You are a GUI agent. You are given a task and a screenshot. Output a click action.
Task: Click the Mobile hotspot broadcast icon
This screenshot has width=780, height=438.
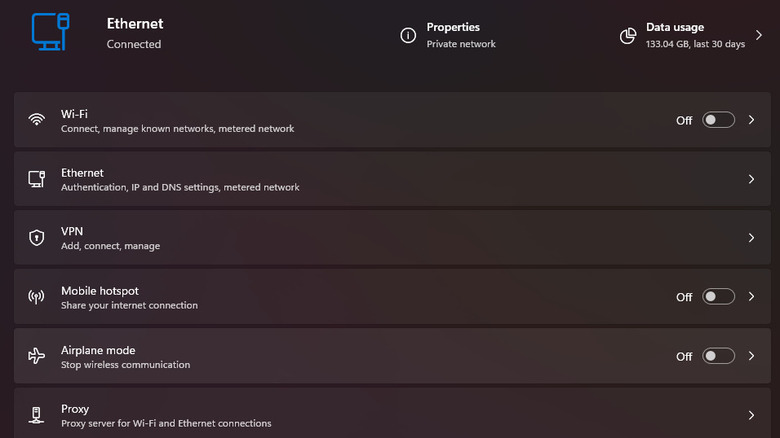(x=37, y=297)
